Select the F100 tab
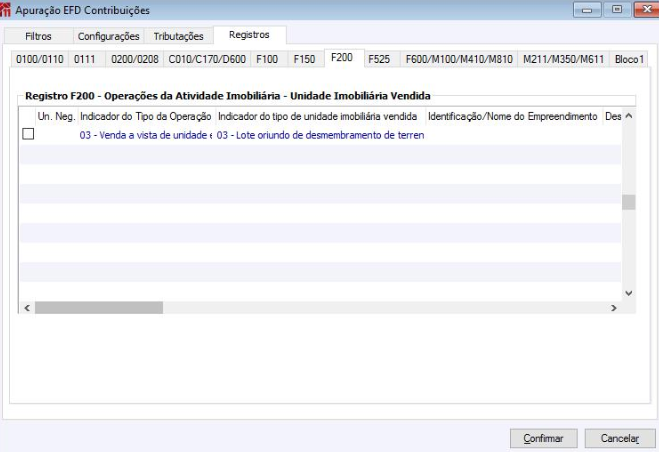 coord(267,59)
